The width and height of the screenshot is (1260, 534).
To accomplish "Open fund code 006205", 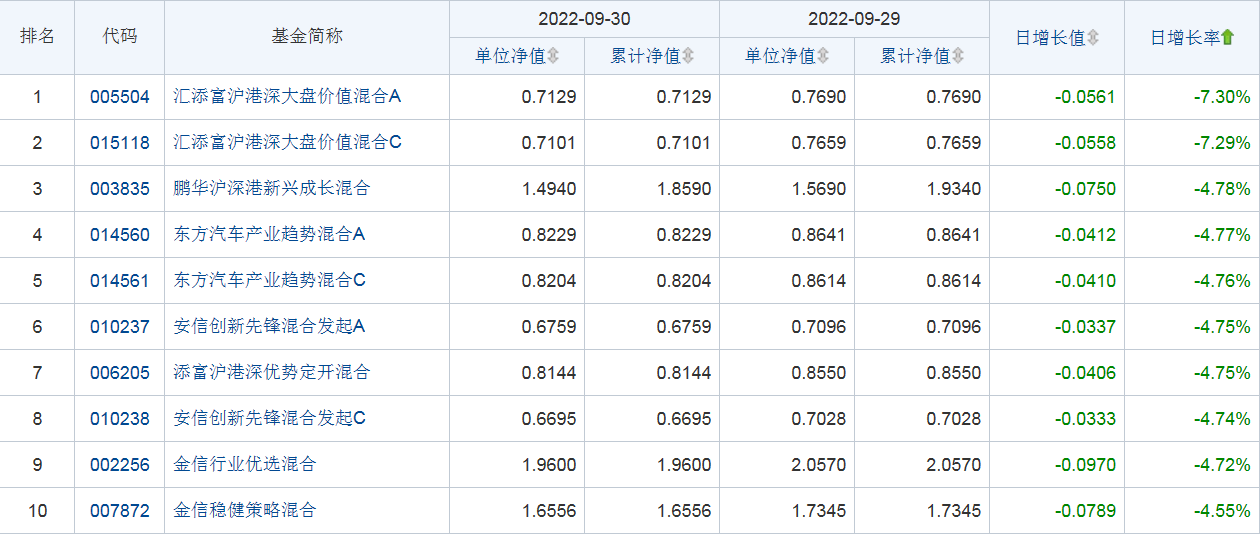I will [120, 373].
